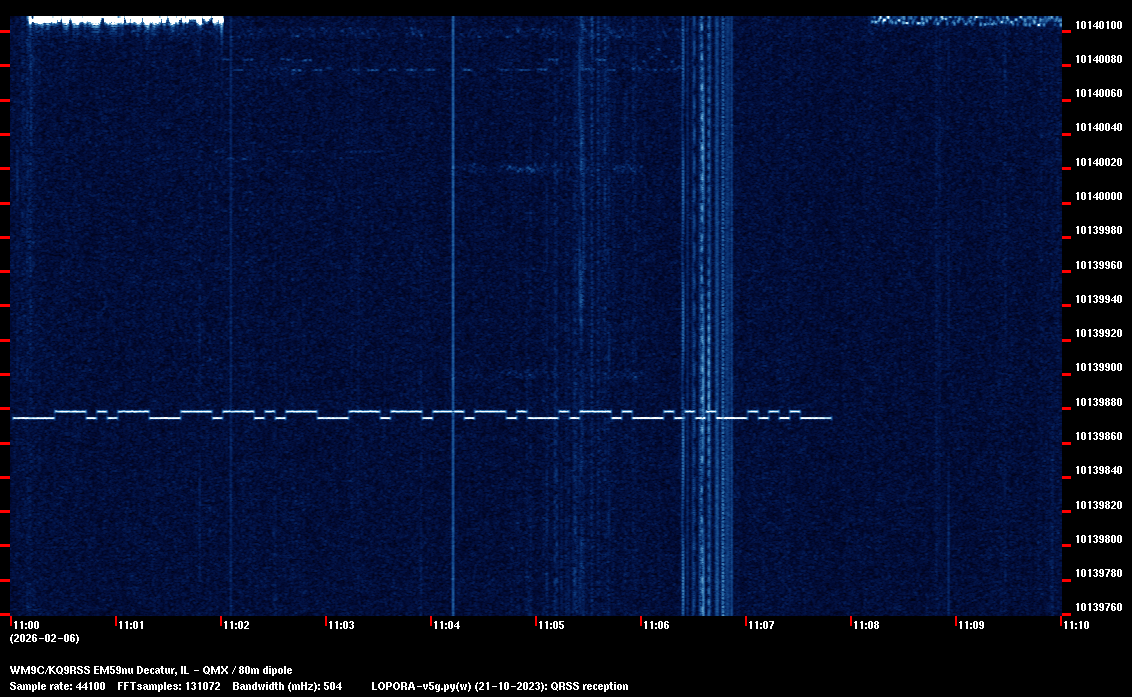Select the 11:07 time marker

point(761,626)
